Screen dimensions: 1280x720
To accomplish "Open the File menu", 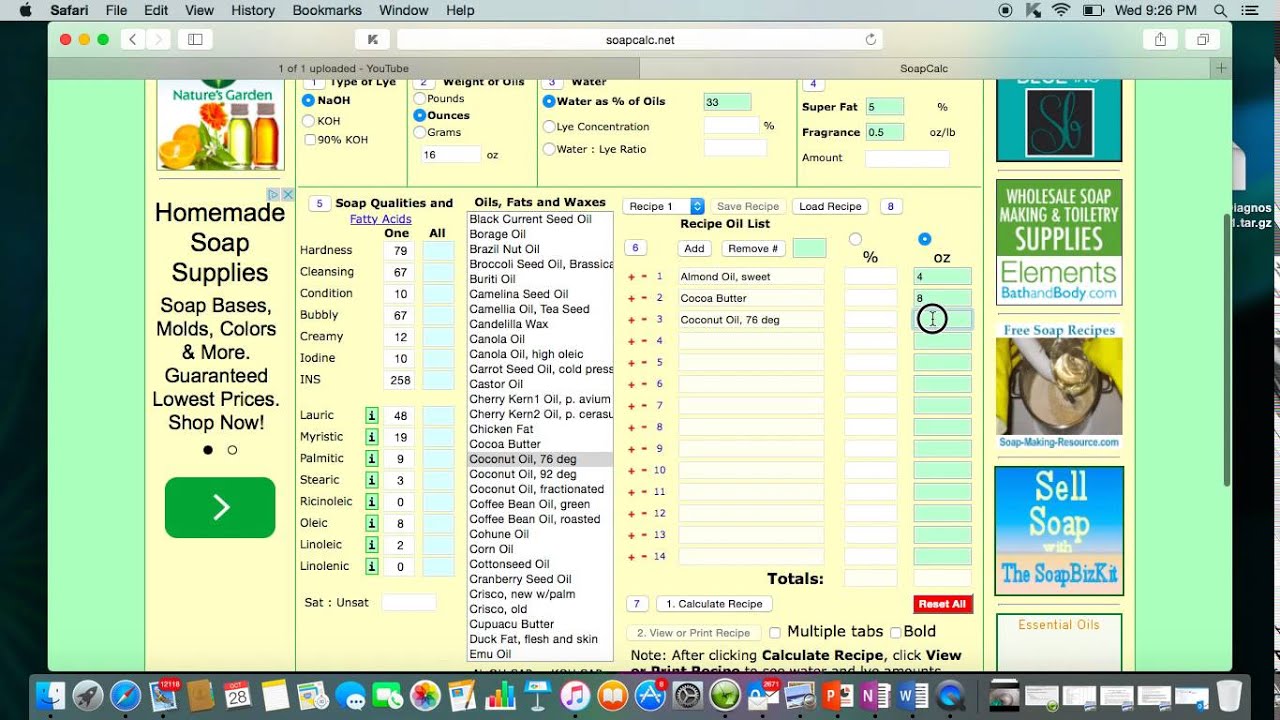I will (x=116, y=10).
